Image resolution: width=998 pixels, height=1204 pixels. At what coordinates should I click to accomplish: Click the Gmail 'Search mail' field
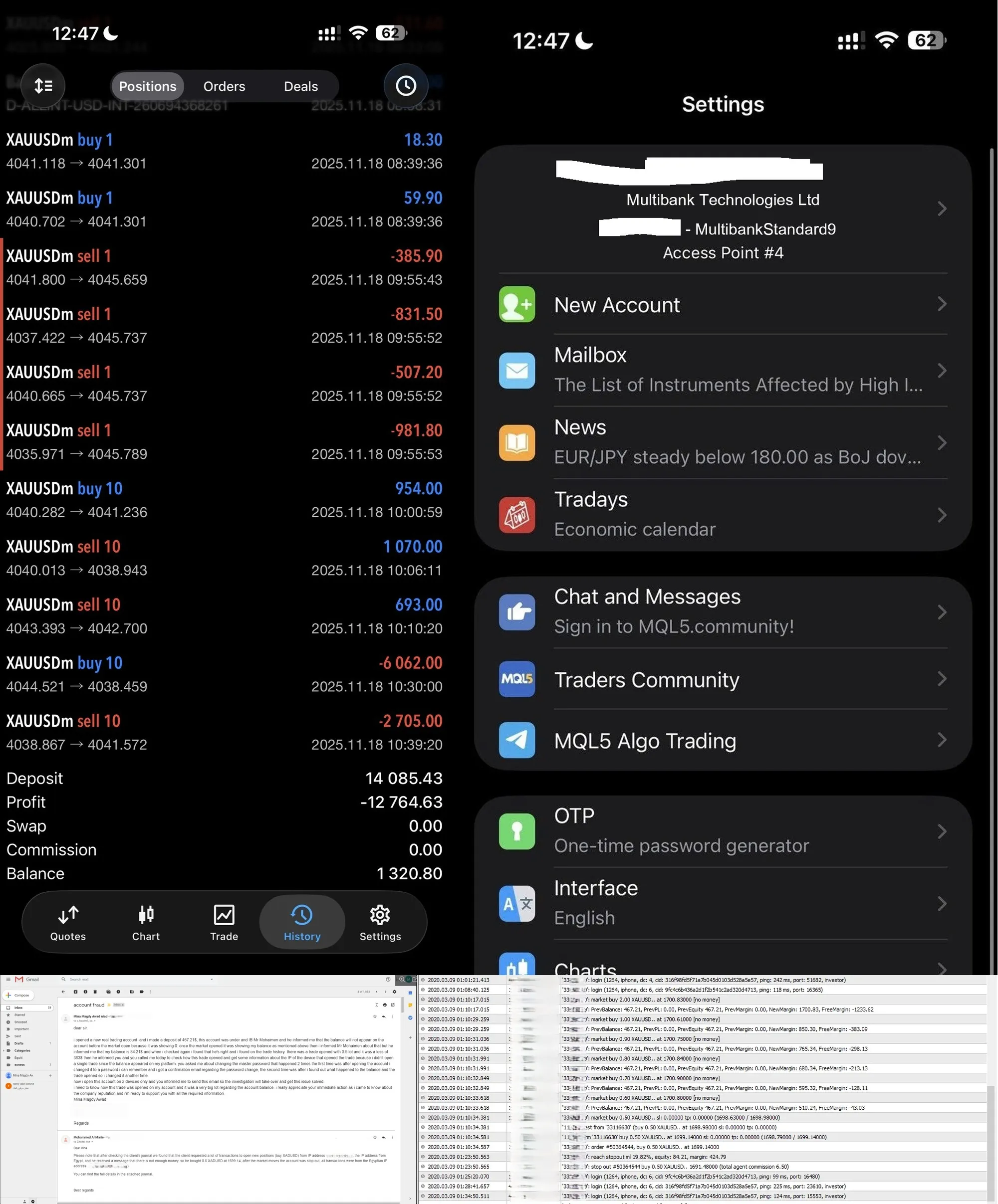pyautogui.click(x=138, y=979)
